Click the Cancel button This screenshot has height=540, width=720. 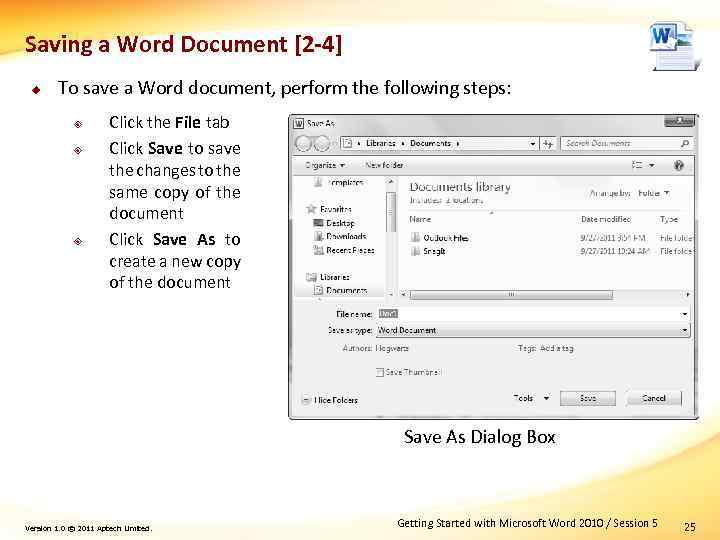point(654,398)
